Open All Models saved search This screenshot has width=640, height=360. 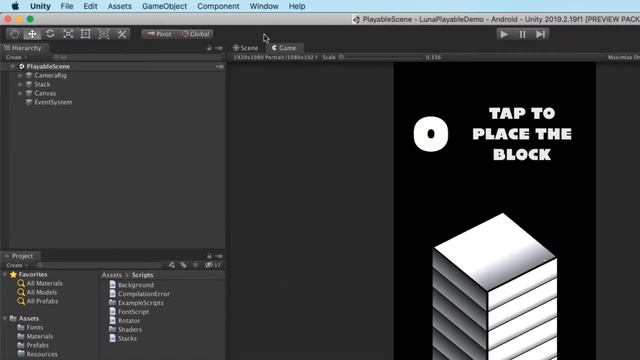click(37, 293)
